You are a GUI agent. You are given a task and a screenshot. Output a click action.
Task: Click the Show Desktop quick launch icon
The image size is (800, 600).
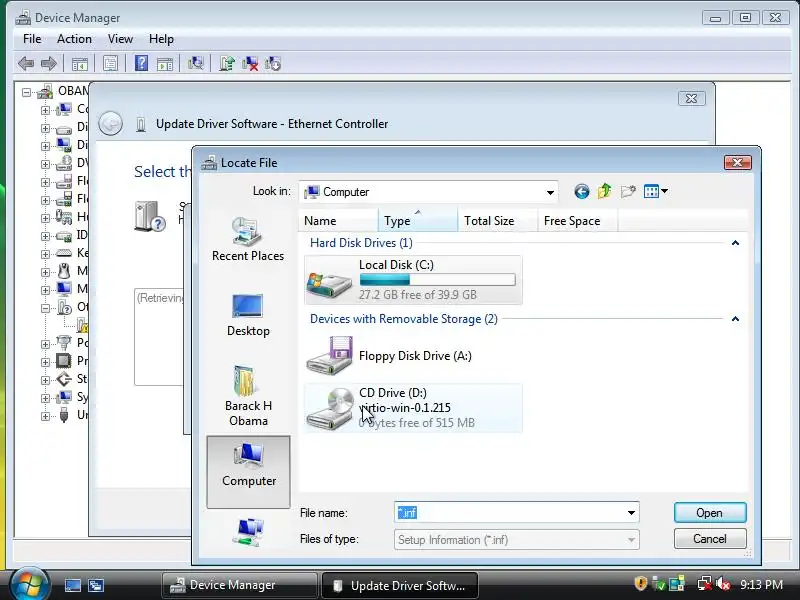coord(72,585)
